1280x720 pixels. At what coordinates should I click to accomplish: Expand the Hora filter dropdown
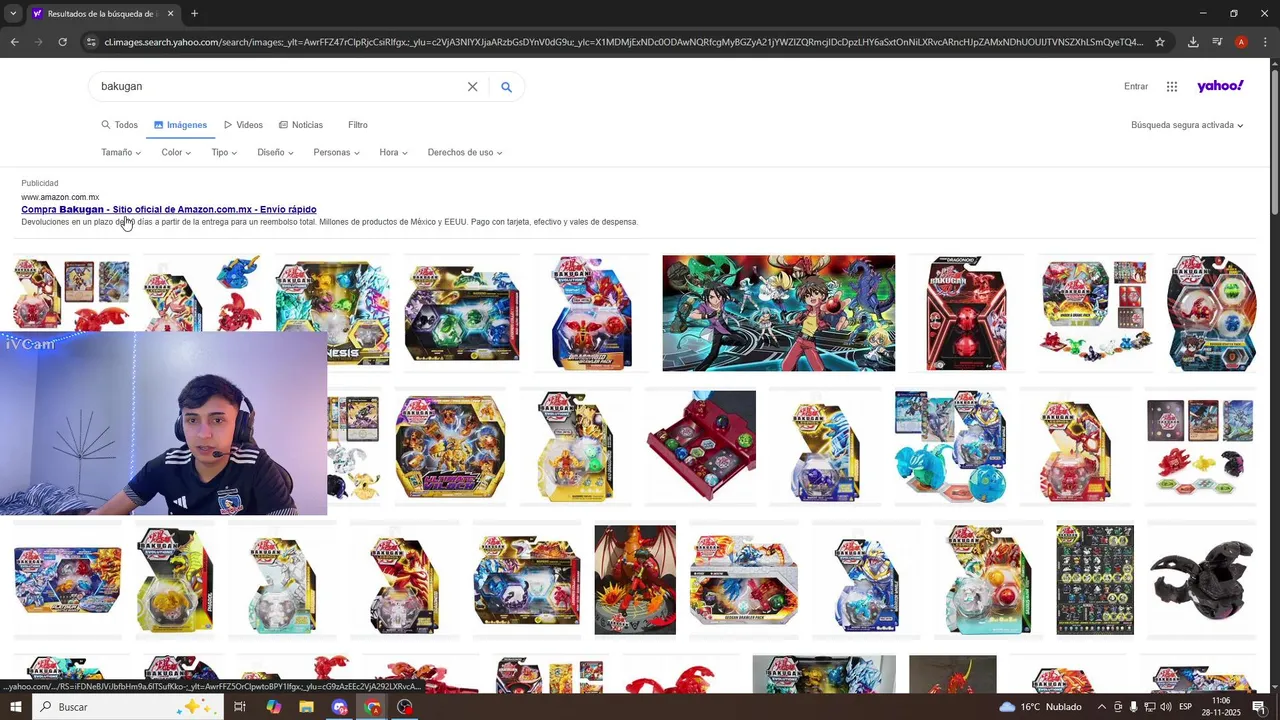(x=393, y=153)
